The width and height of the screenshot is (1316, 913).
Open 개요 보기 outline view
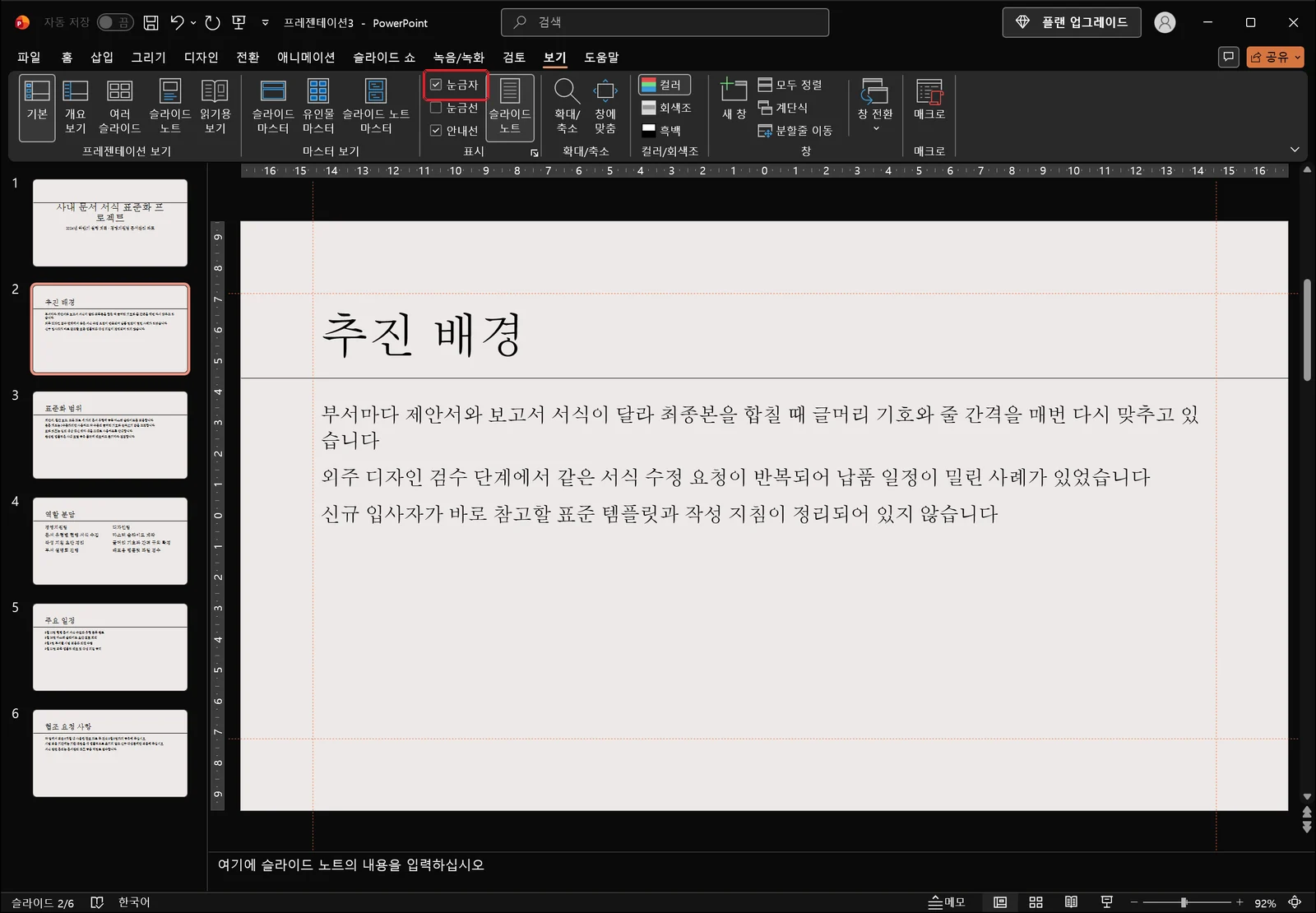click(x=75, y=107)
